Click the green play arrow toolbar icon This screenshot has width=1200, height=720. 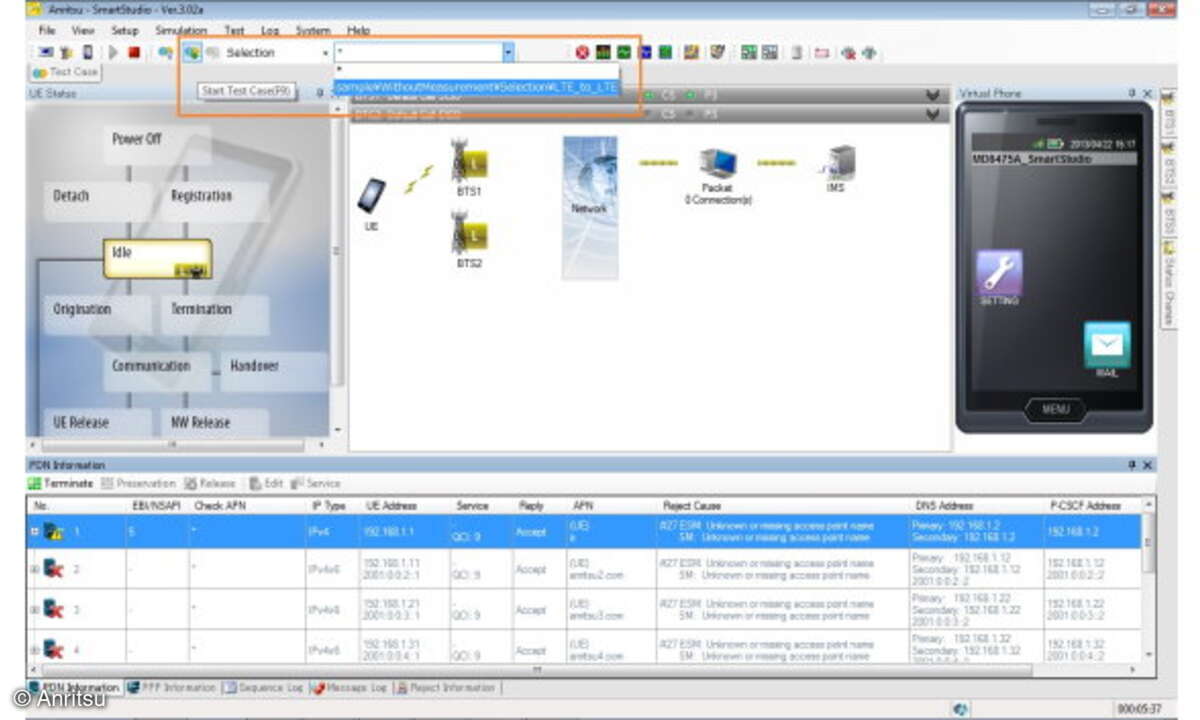click(113, 52)
